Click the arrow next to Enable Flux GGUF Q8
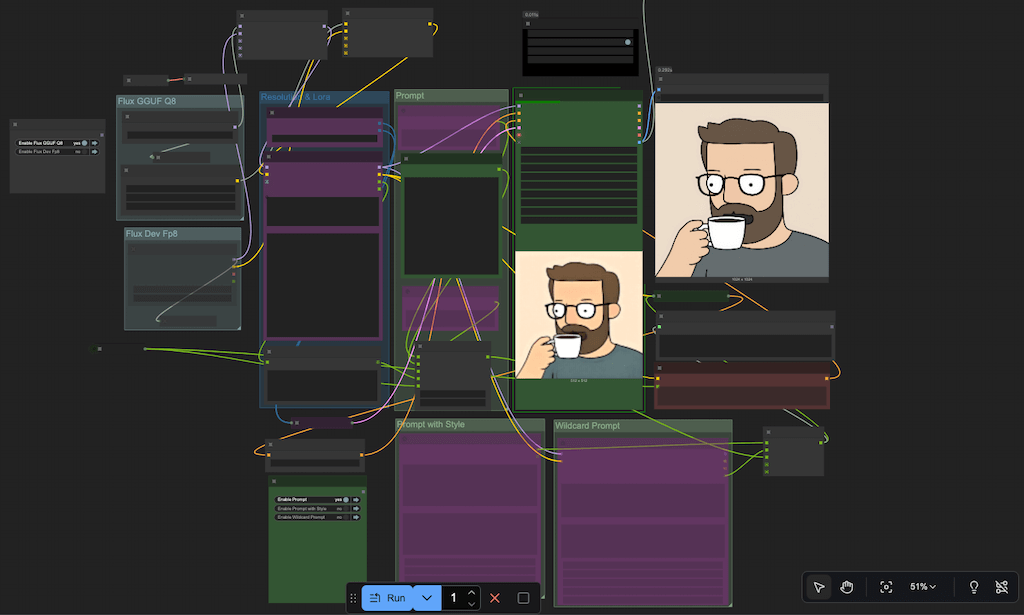Image resolution: width=1024 pixels, height=615 pixels. (x=94, y=143)
